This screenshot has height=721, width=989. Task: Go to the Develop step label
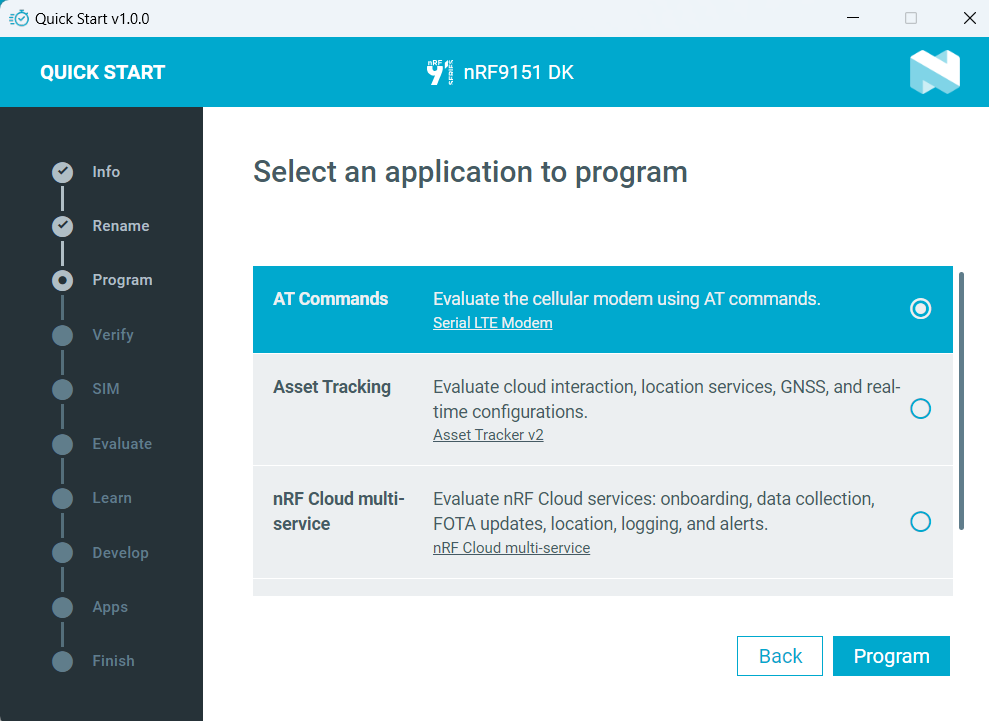click(120, 553)
